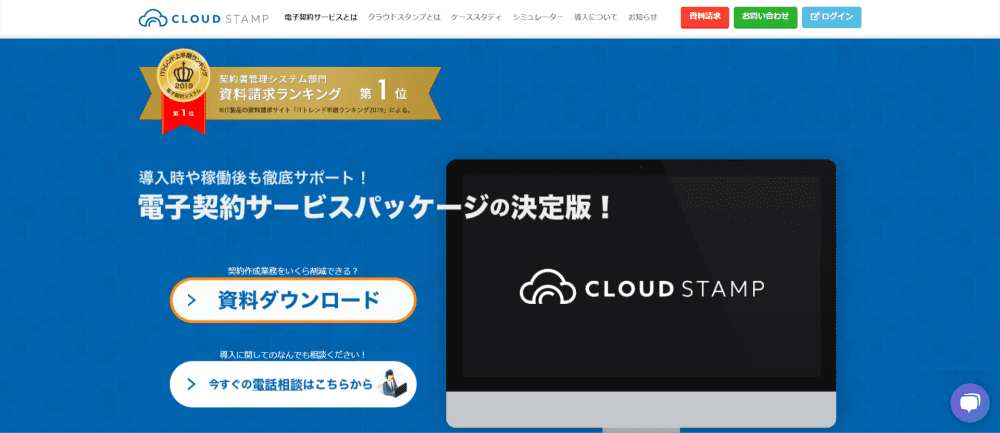Open the chat widget bubble icon

[969, 403]
